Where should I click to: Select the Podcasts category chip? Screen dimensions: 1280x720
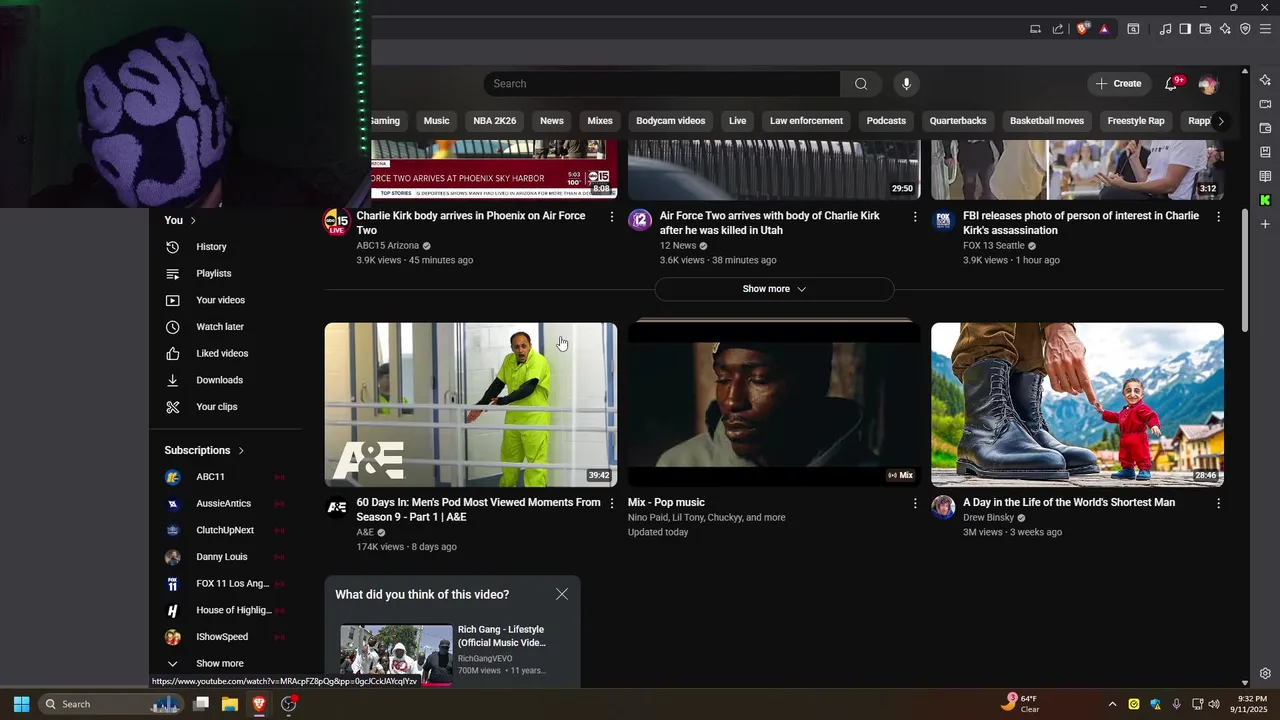click(886, 121)
